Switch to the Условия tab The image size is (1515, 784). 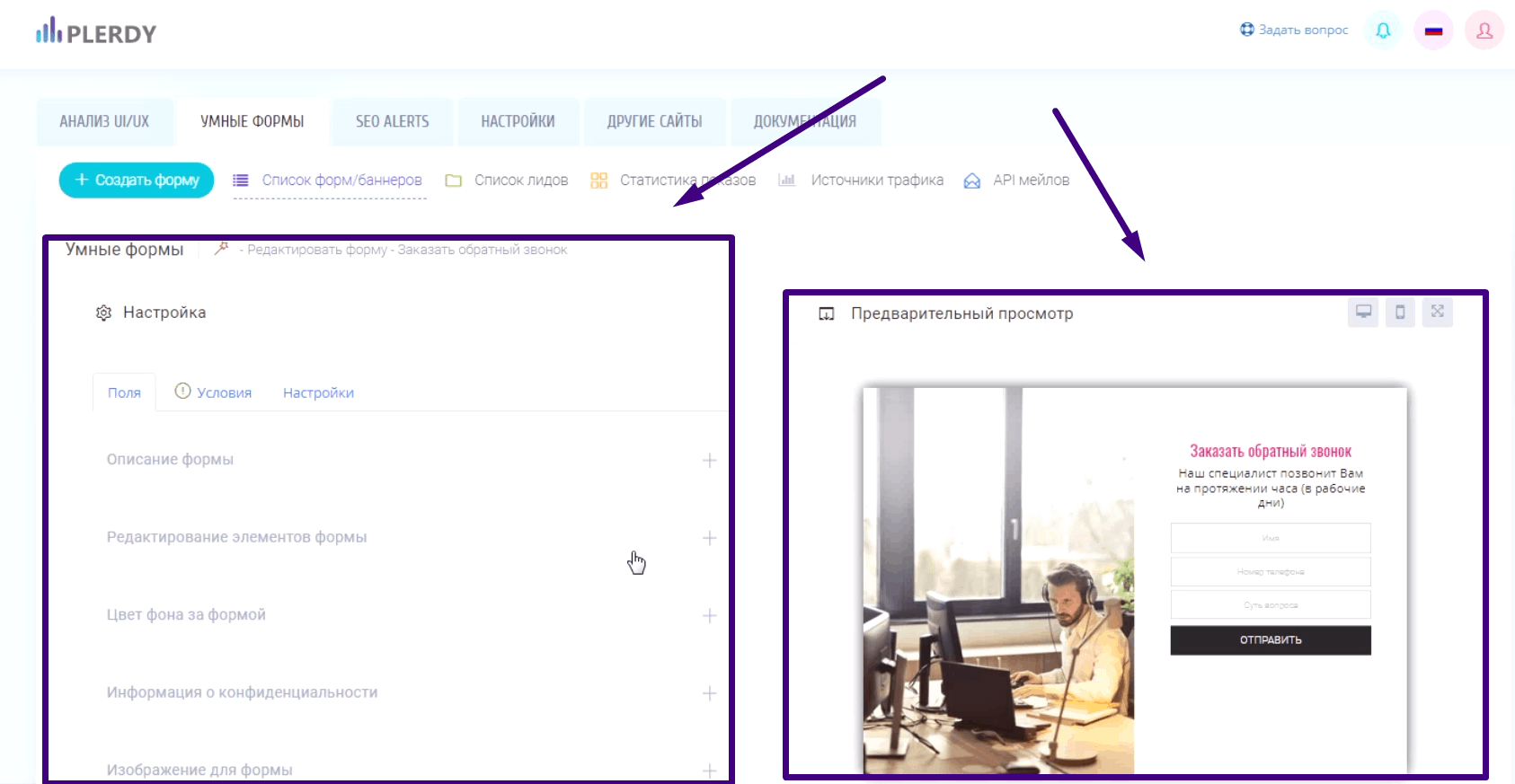(214, 392)
